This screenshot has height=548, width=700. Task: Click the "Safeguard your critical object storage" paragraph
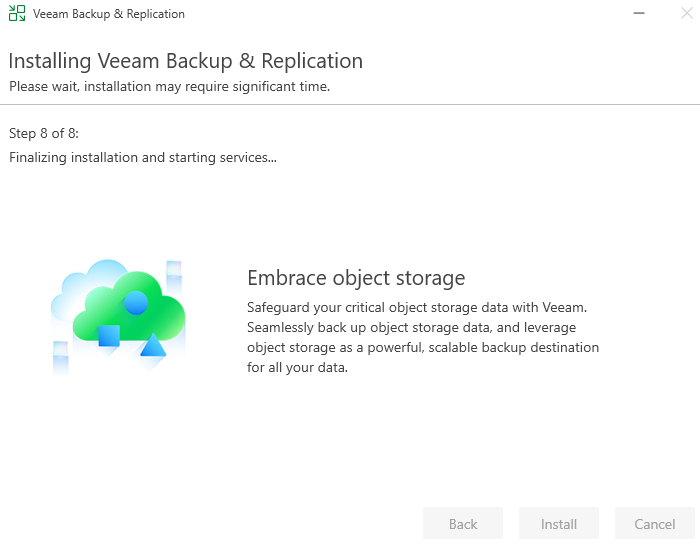point(423,337)
